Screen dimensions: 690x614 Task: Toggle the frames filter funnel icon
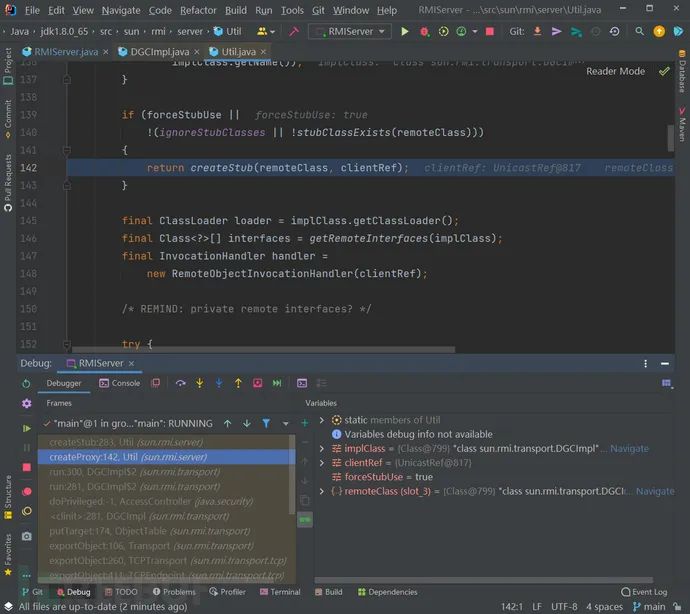(x=266, y=423)
